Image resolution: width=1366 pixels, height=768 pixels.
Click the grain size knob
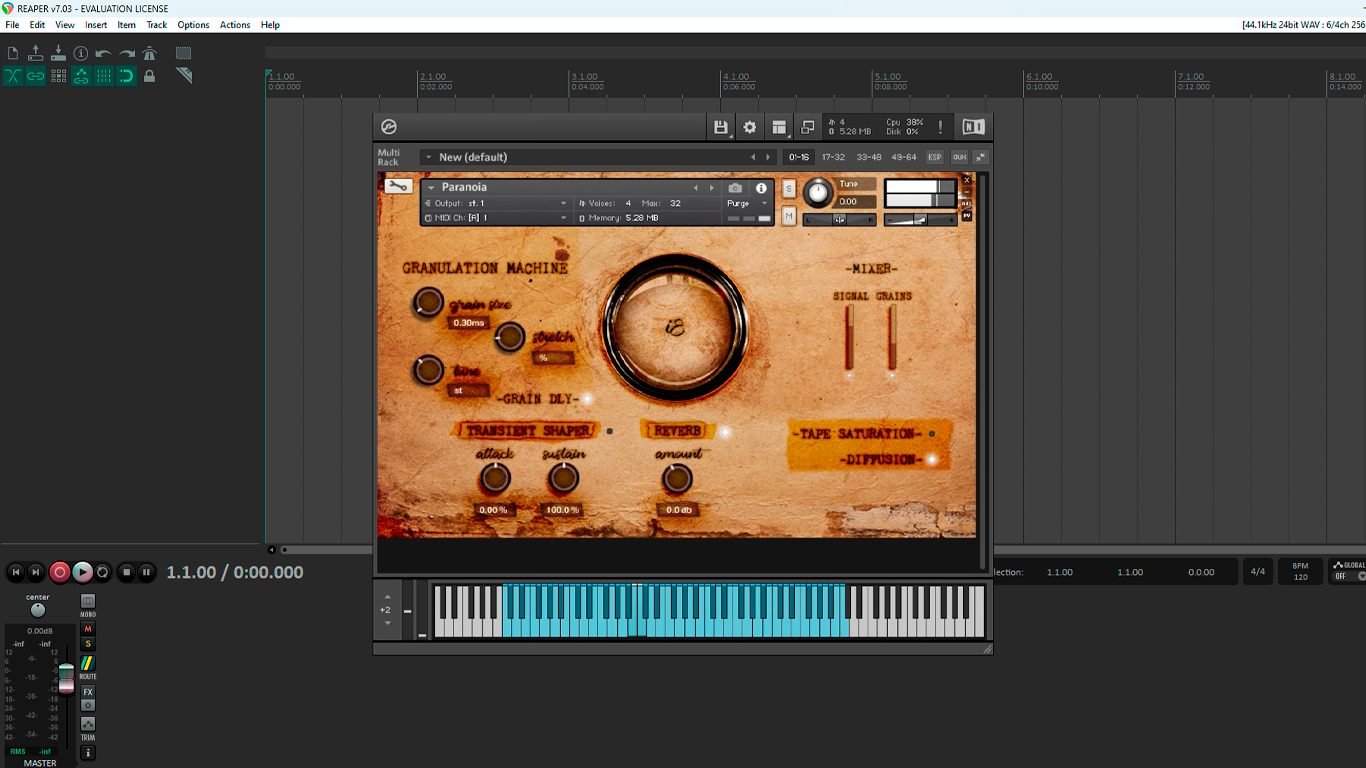(428, 302)
